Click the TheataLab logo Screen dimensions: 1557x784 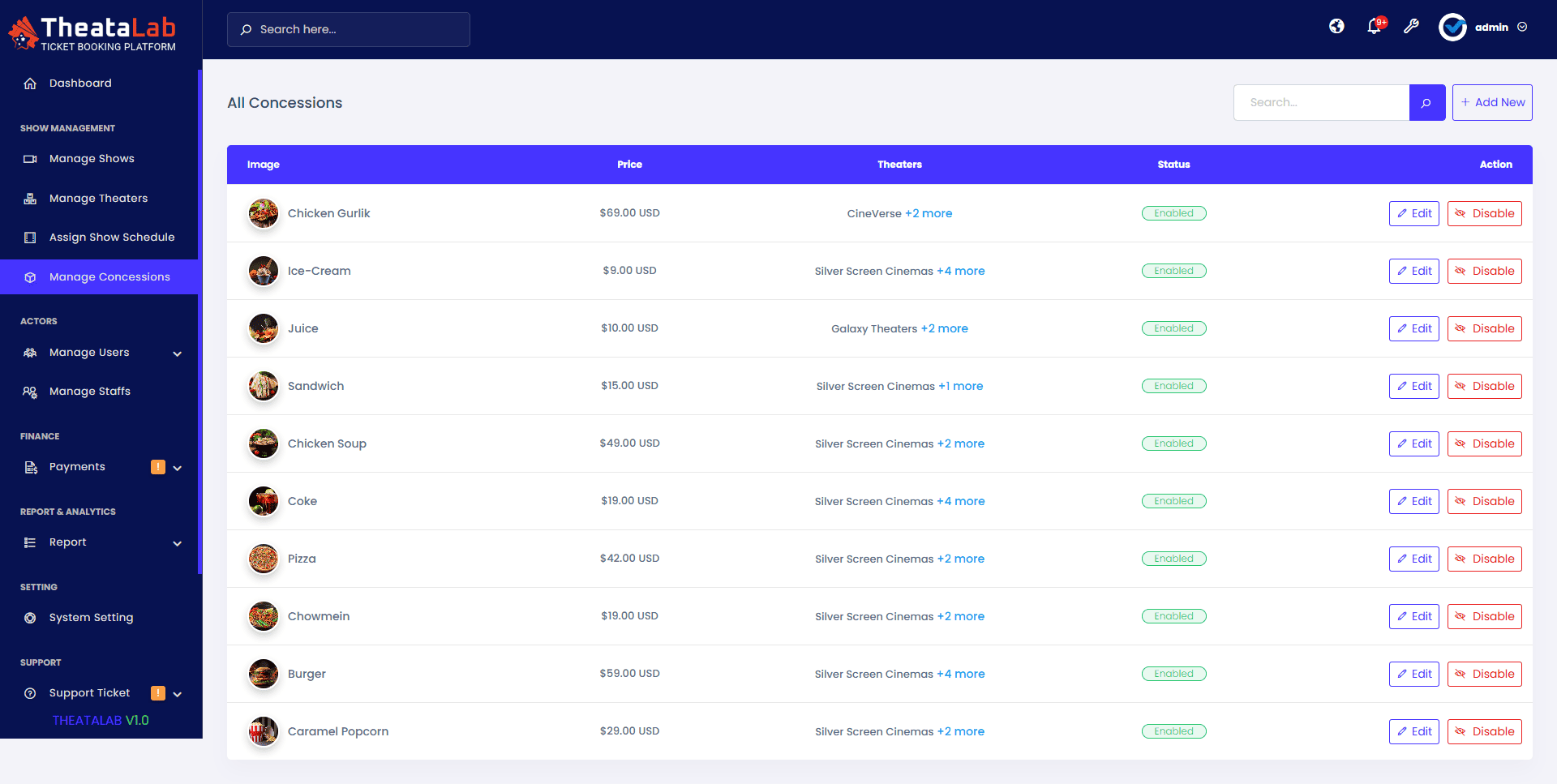click(x=92, y=34)
